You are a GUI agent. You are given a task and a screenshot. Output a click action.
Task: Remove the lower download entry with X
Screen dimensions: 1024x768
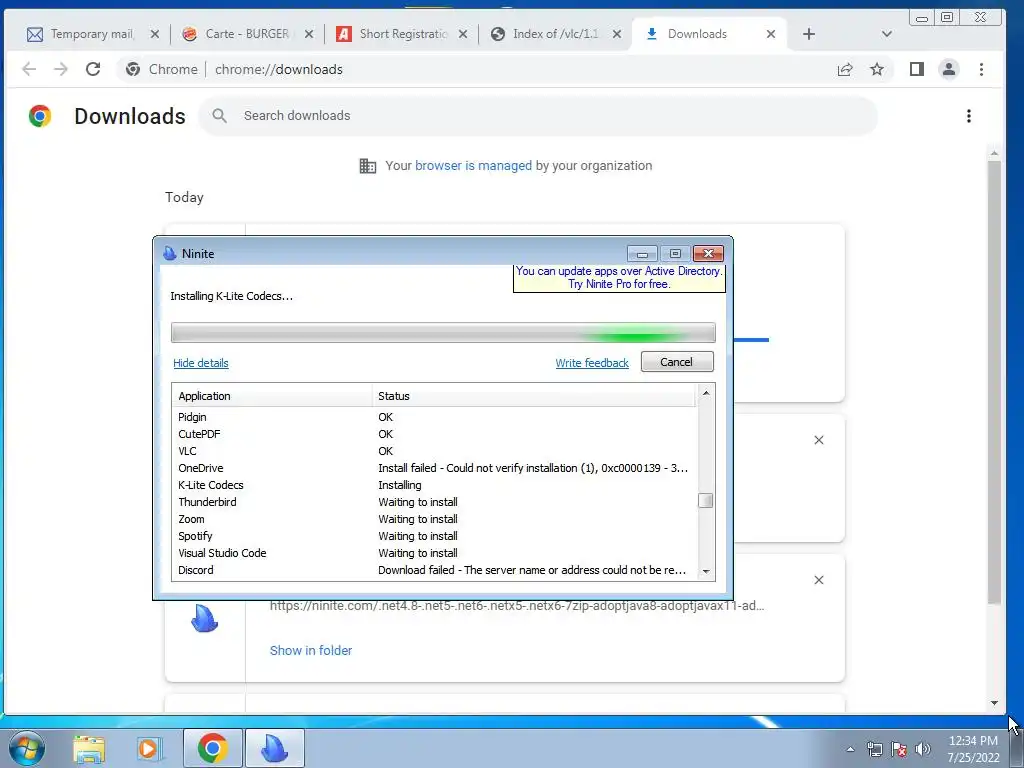tap(819, 580)
